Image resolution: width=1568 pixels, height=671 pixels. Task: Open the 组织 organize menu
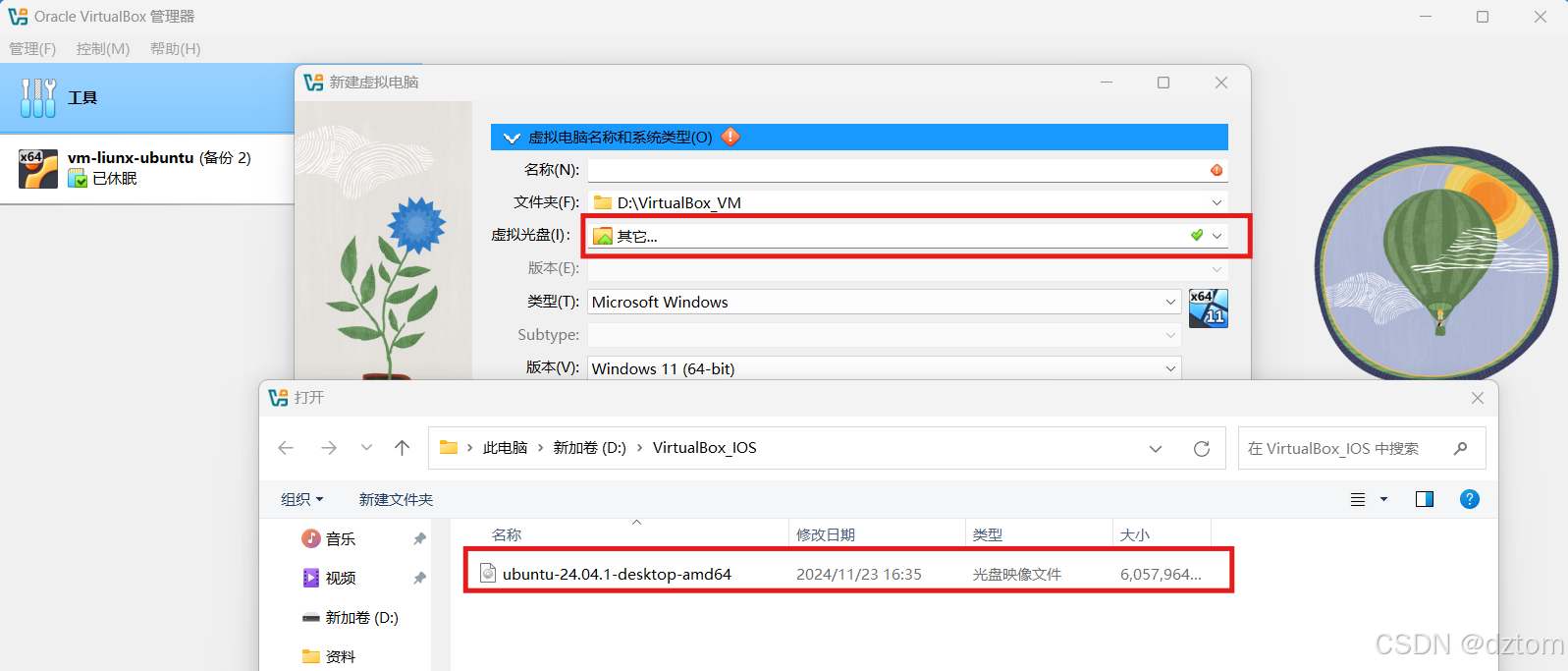point(301,500)
